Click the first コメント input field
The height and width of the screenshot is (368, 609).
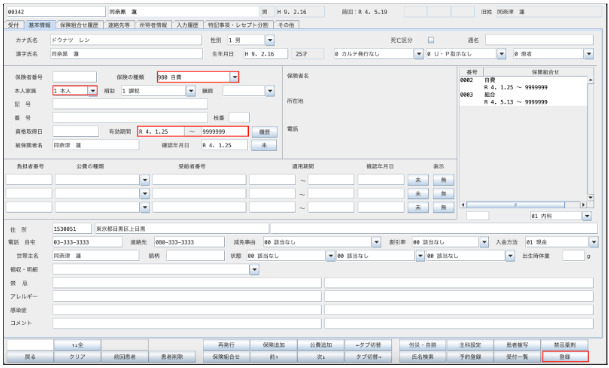[x=187, y=323]
